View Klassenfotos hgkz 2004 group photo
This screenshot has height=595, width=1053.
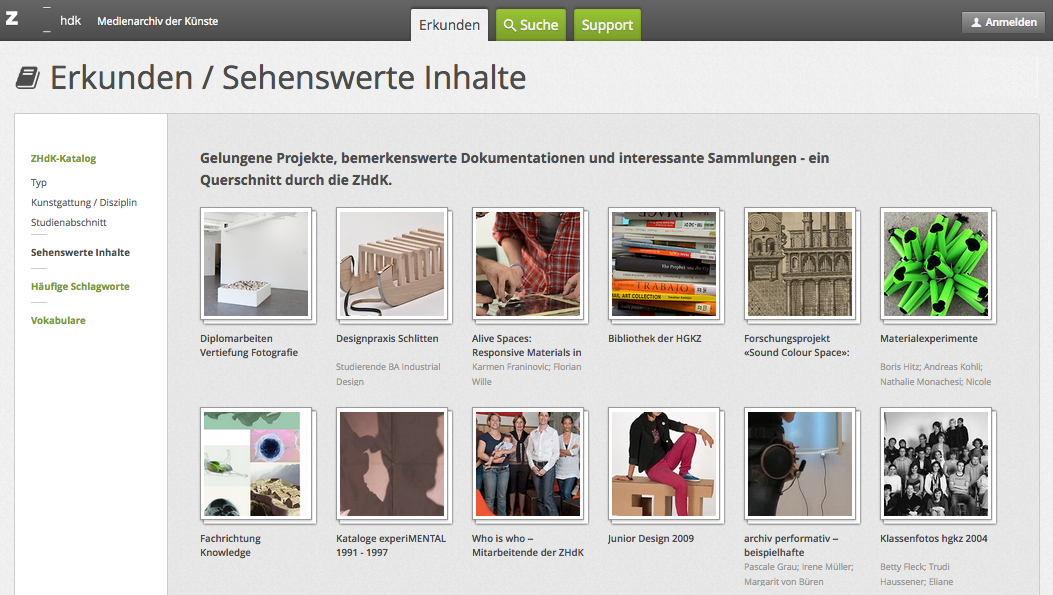pyautogui.click(x=936, y=464)
